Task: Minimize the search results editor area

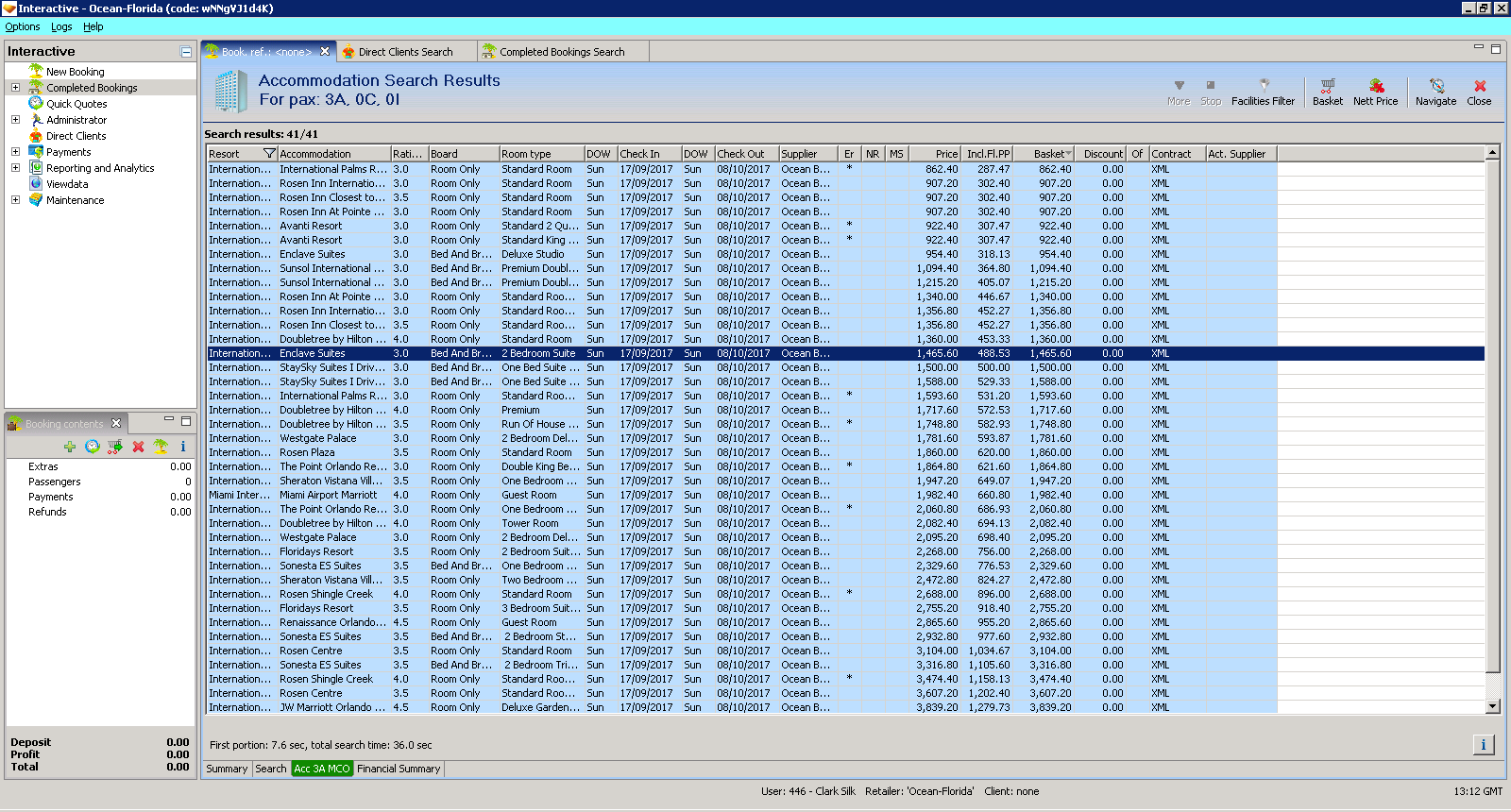Action: click(1479, 47)
